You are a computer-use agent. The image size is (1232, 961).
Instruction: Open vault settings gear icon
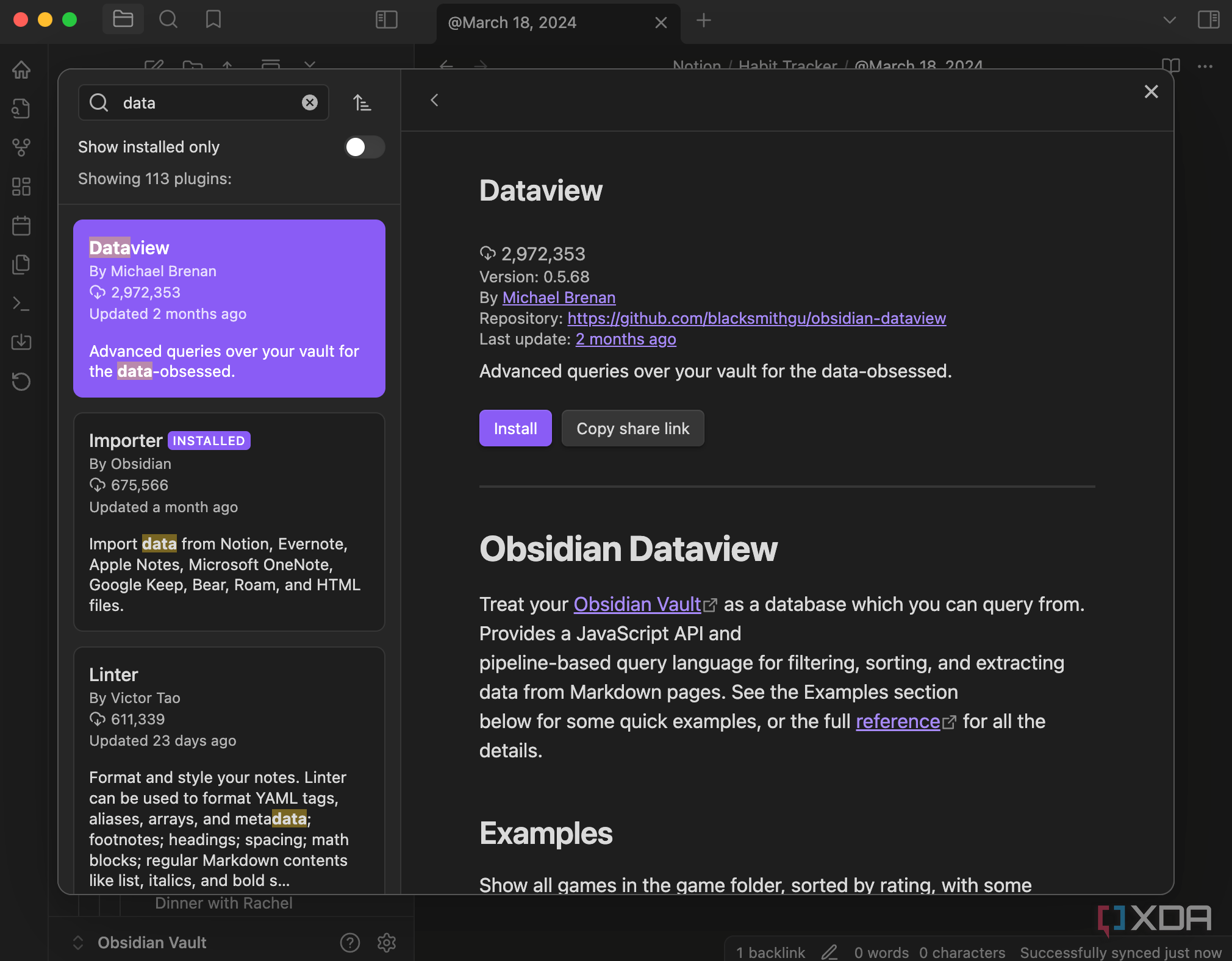click(387, 942)
